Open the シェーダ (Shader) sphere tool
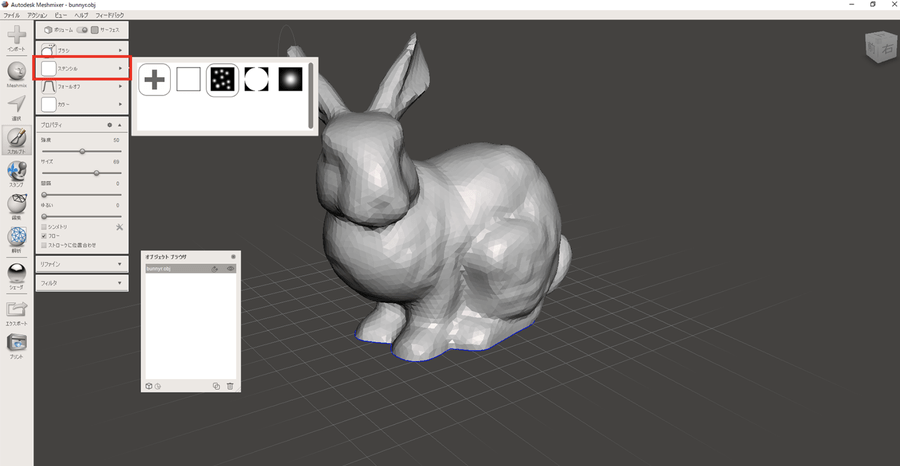900x466 pixels. [x=16, y=273]
